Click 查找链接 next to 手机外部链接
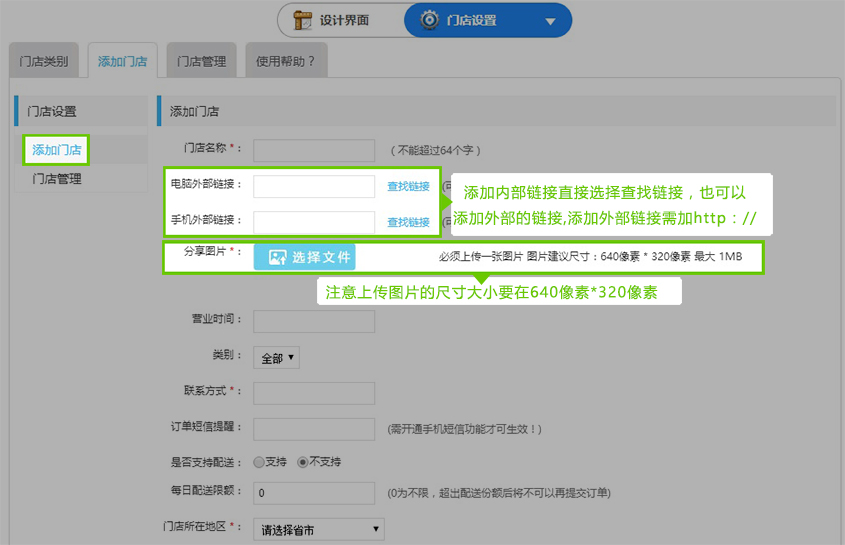Viewport: 845px width, 545px height. [x=408, y=223]
